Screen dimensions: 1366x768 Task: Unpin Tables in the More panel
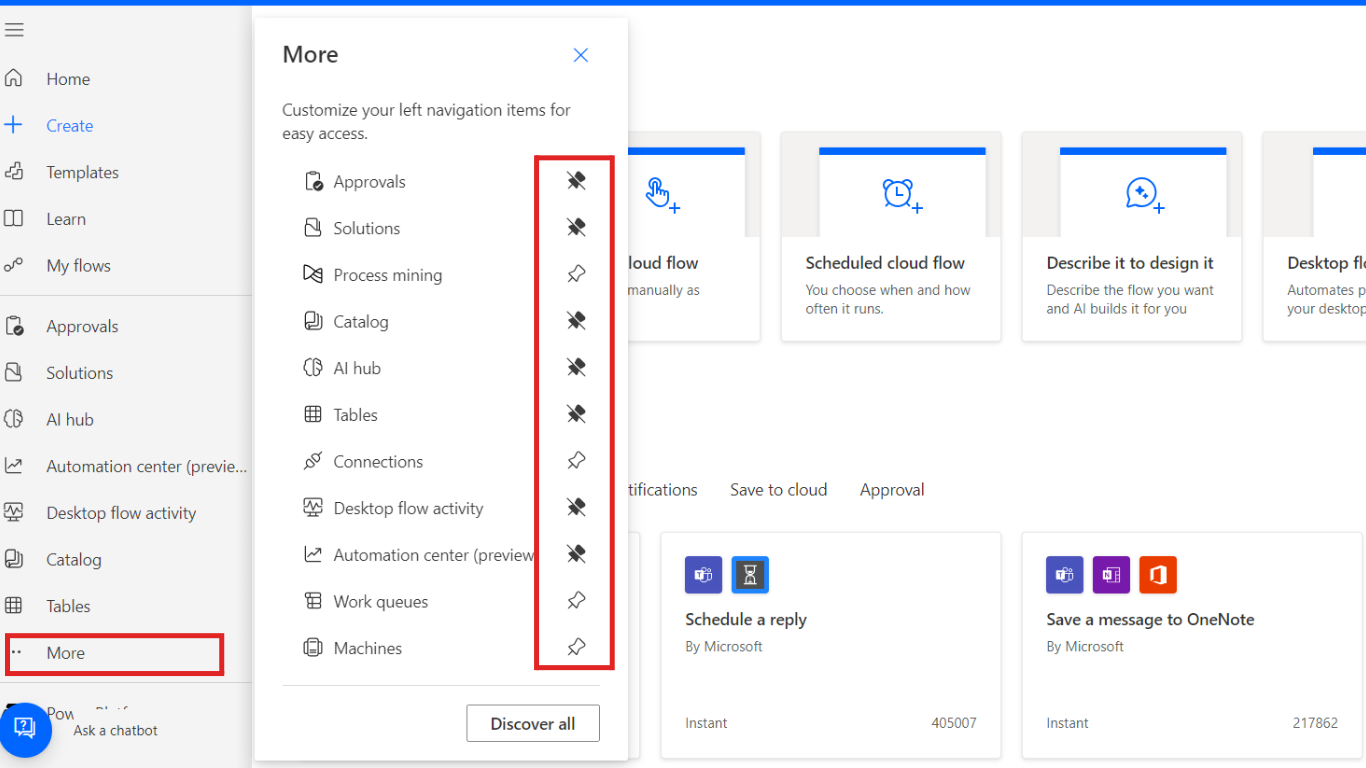click(x=576, y=414)
